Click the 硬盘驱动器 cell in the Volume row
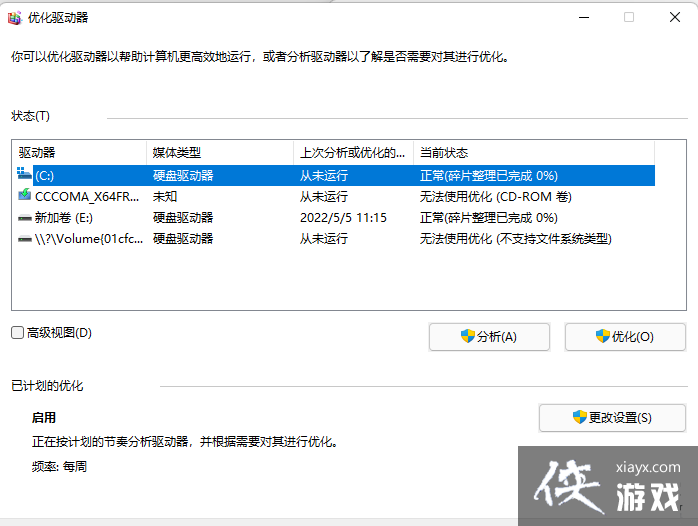 click(183, 239)
